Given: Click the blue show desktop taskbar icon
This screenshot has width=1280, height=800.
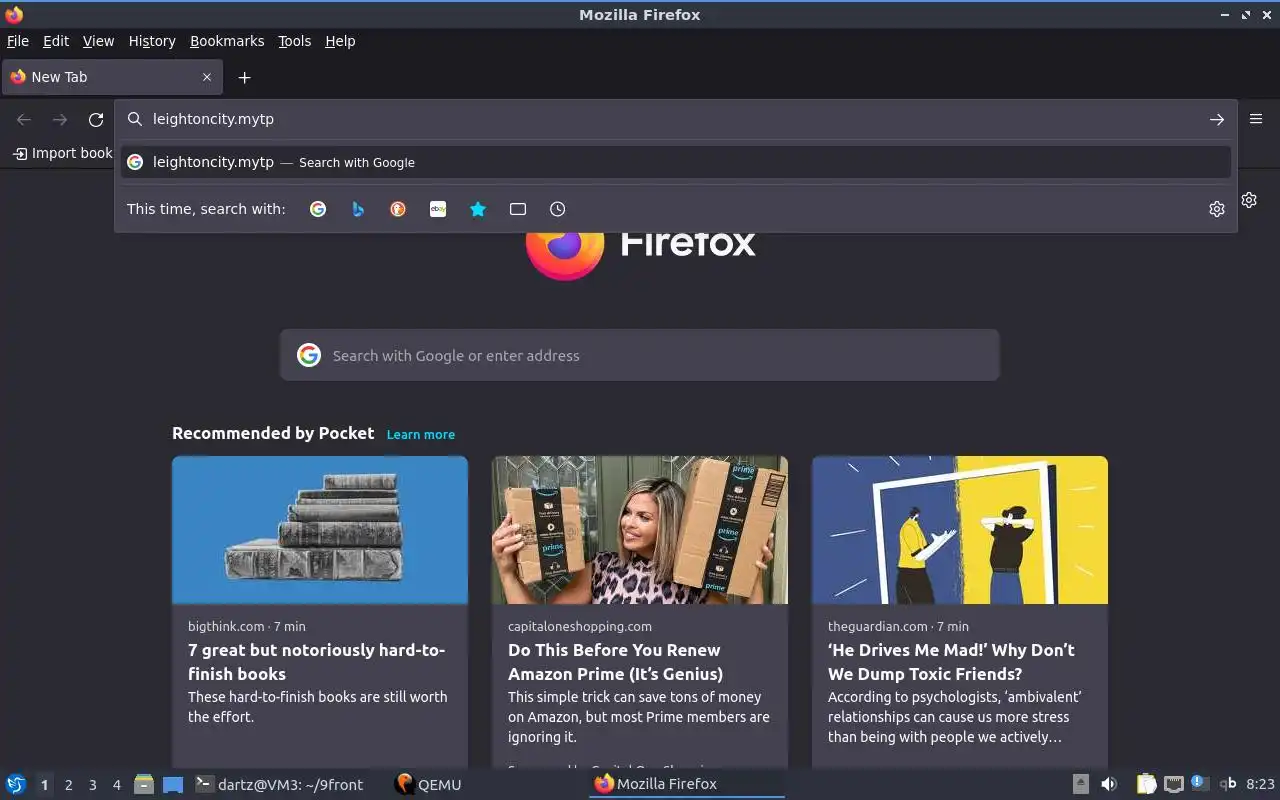Looking at the screenshot, I should [x=173, y=785].
